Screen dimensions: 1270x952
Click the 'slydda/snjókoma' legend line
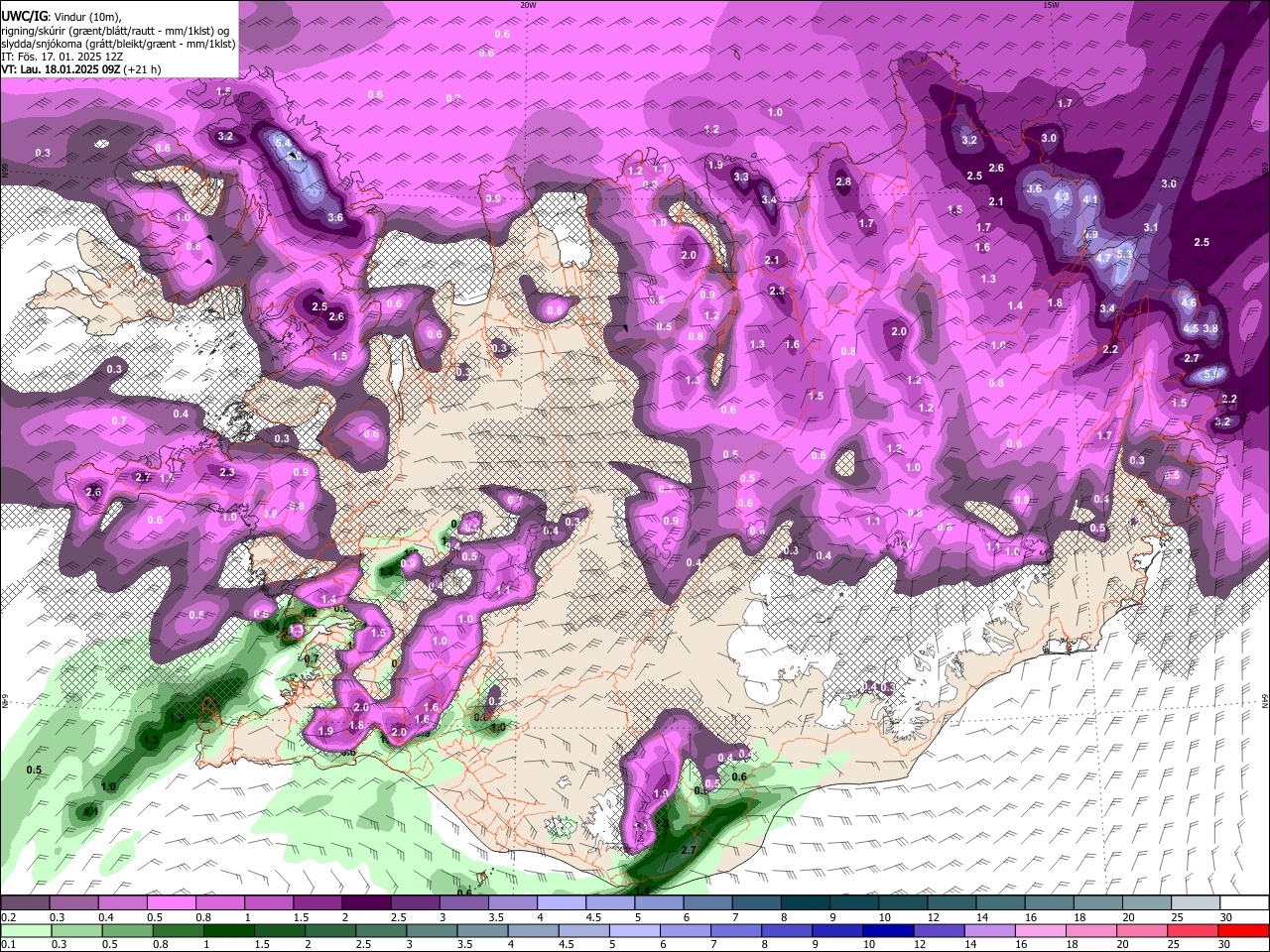[118, 44]
